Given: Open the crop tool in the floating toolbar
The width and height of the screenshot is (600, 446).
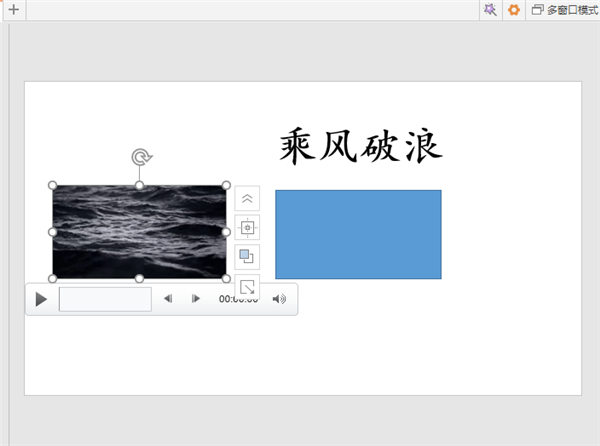Looking at the screenshot, I should coord(247,228).
